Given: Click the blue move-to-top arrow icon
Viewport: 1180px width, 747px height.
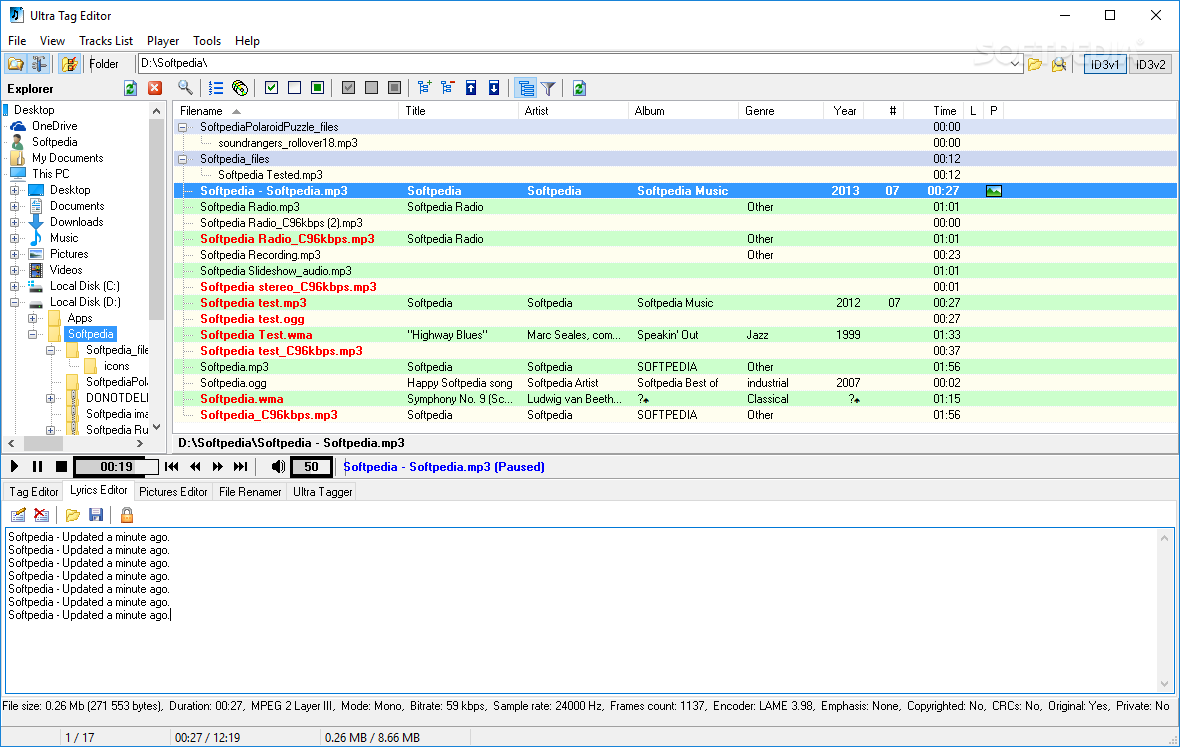Looking at the screenshot, I should pos(471,88).
